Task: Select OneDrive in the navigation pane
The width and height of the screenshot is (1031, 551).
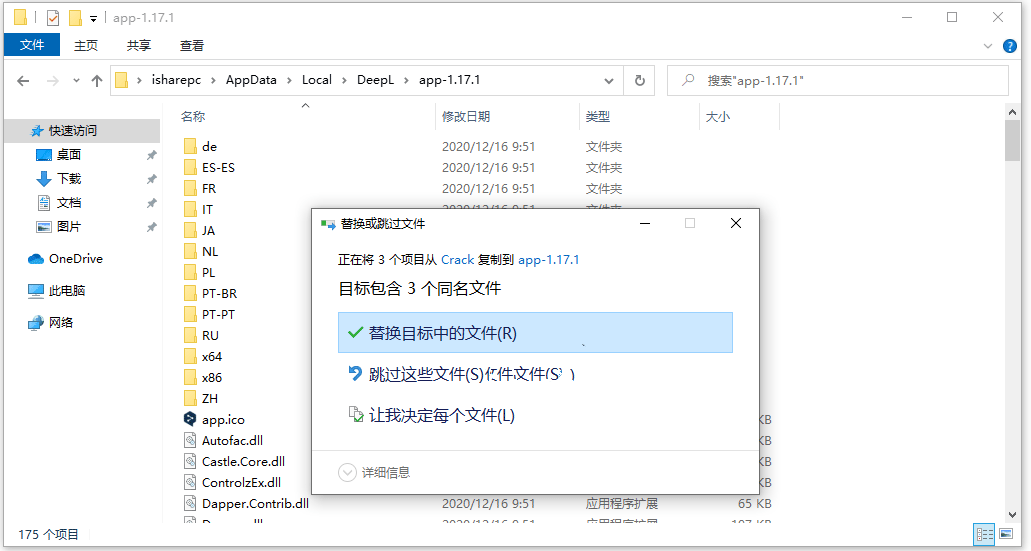Action: point(76,258)
